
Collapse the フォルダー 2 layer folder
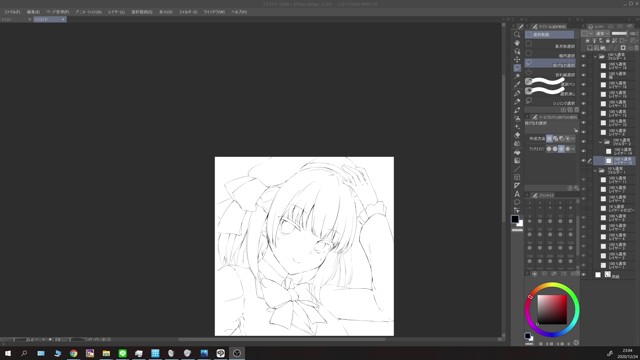[x=600, y=142]
